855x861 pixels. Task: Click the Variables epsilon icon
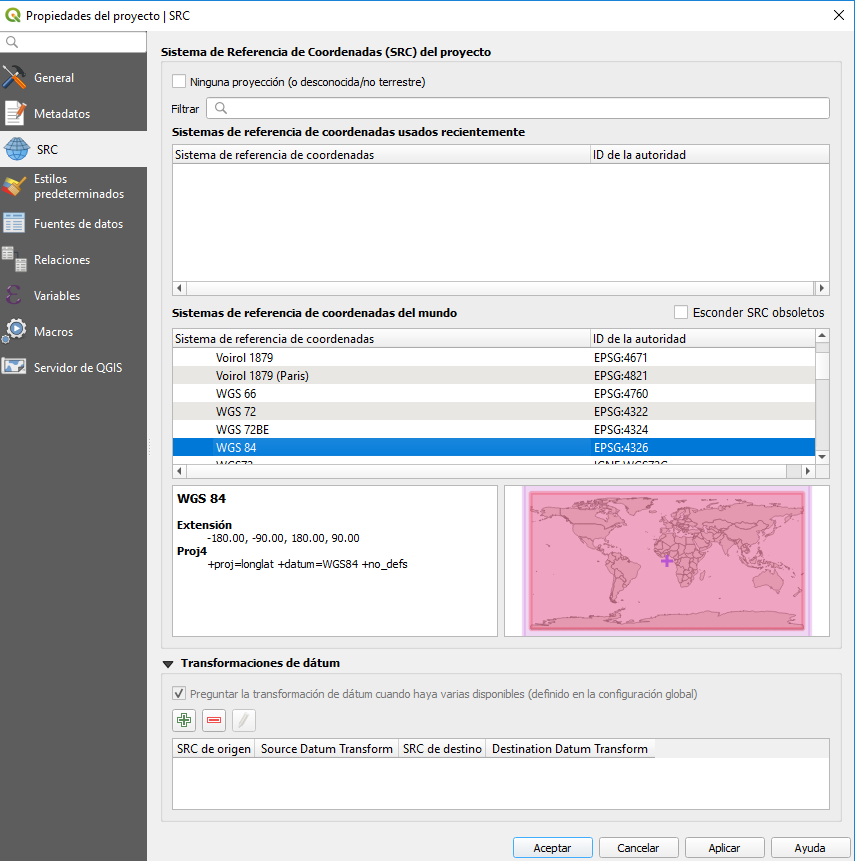[x=14, y=296]
